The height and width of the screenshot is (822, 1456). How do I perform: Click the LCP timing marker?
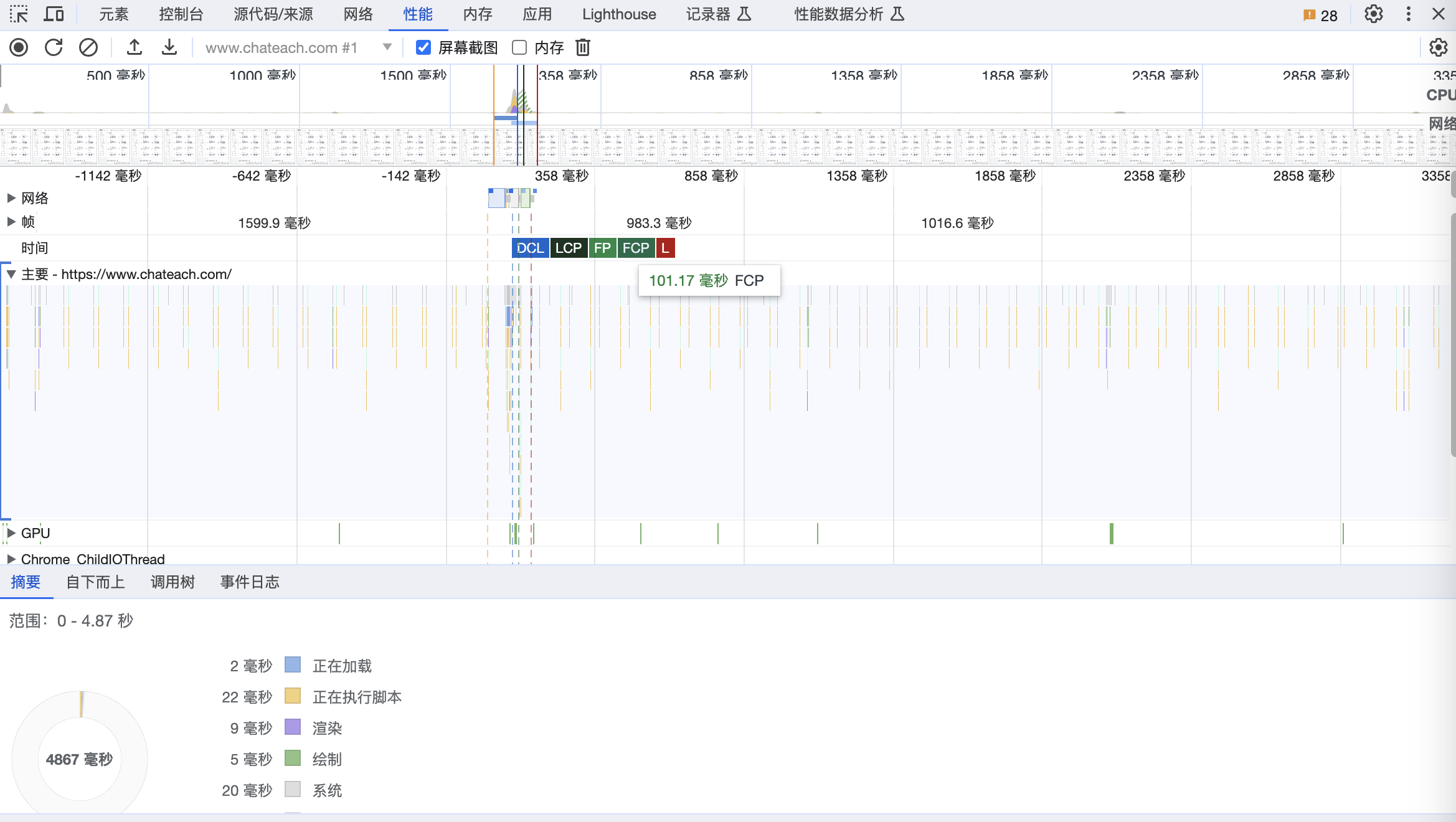point(567,248)
